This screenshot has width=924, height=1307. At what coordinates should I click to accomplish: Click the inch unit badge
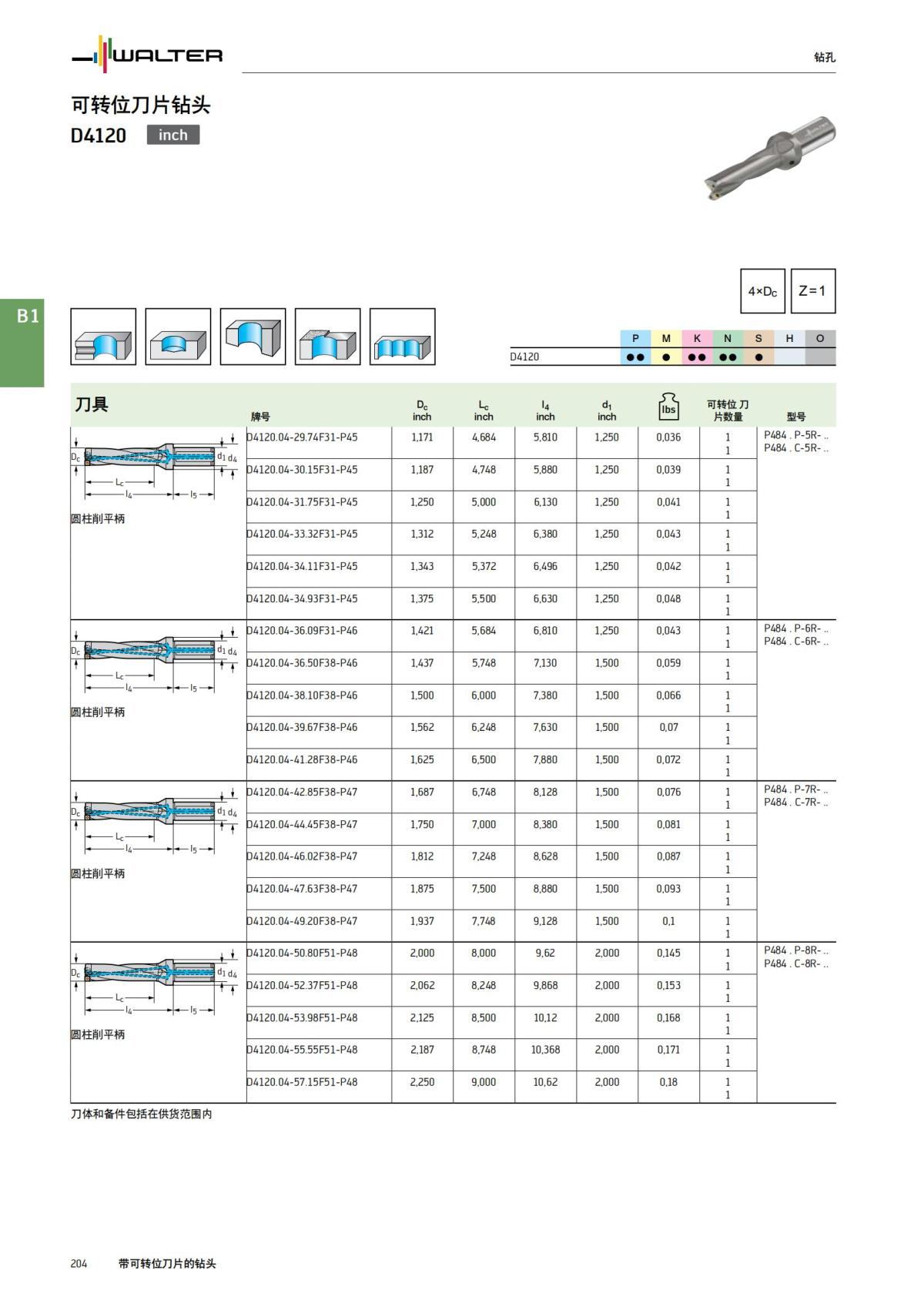click(x=173, y=135)
